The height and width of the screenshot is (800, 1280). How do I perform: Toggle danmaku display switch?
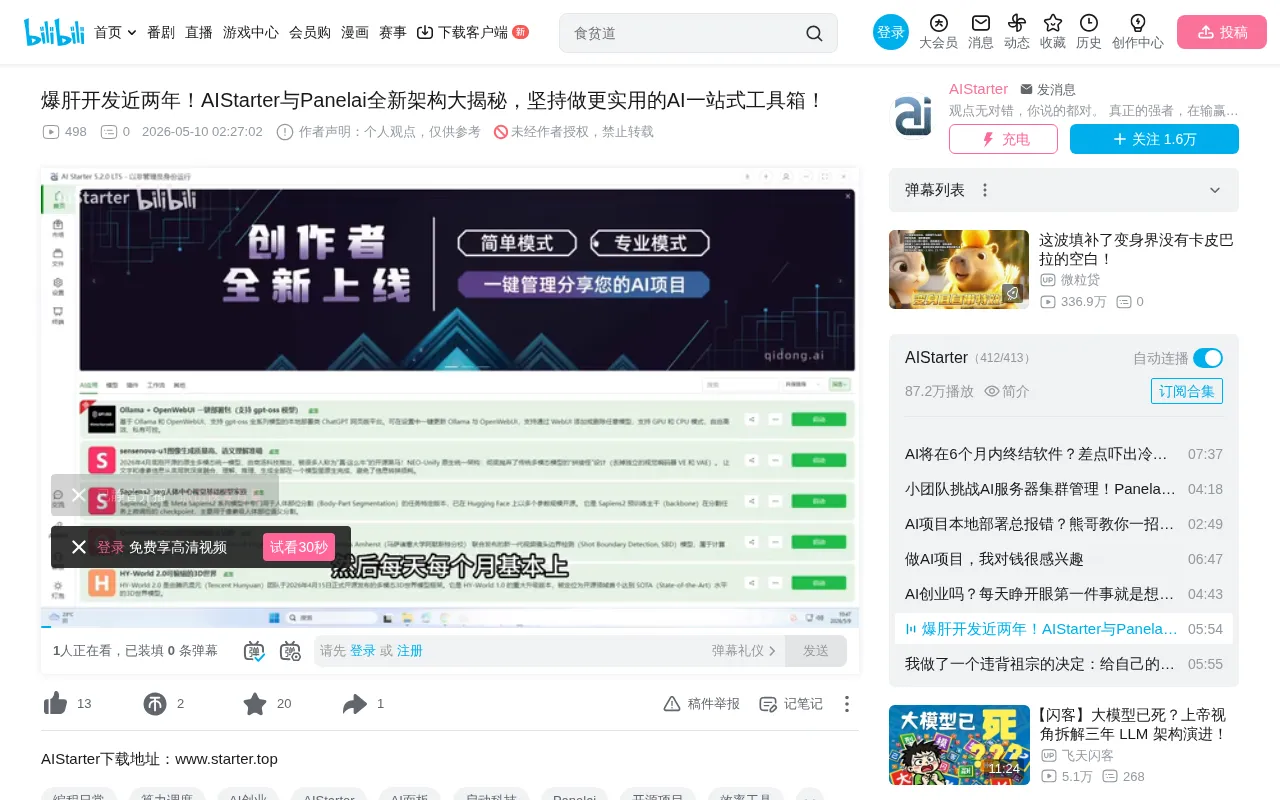[x=254, y=651]
